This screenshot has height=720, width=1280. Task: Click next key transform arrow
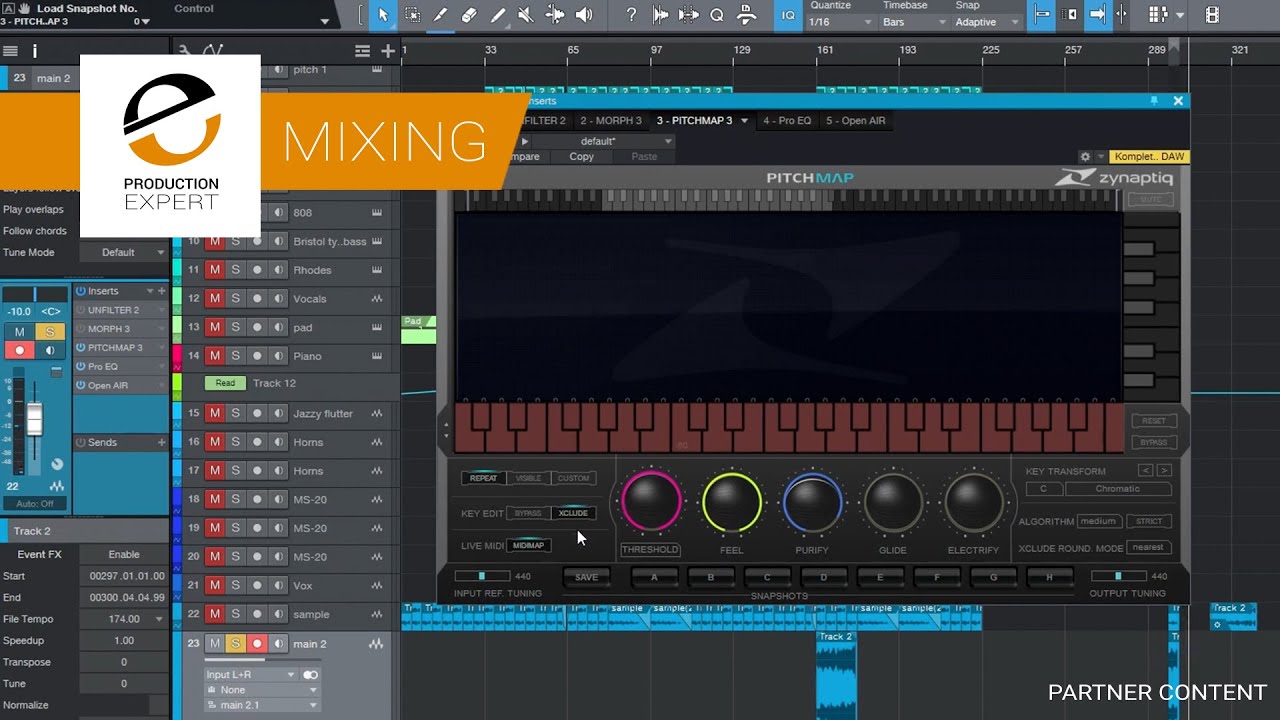[x=1164, y=470]
